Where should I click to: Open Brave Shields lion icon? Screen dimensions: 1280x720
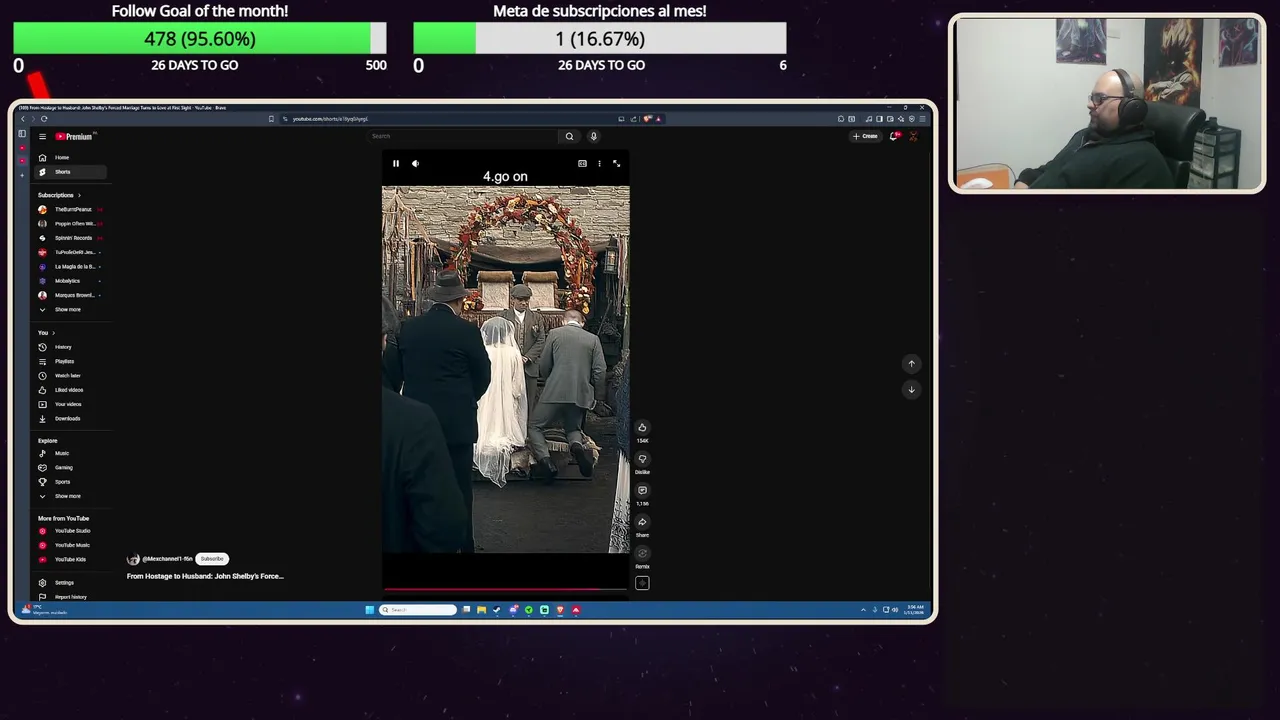[x=647, y=119]
